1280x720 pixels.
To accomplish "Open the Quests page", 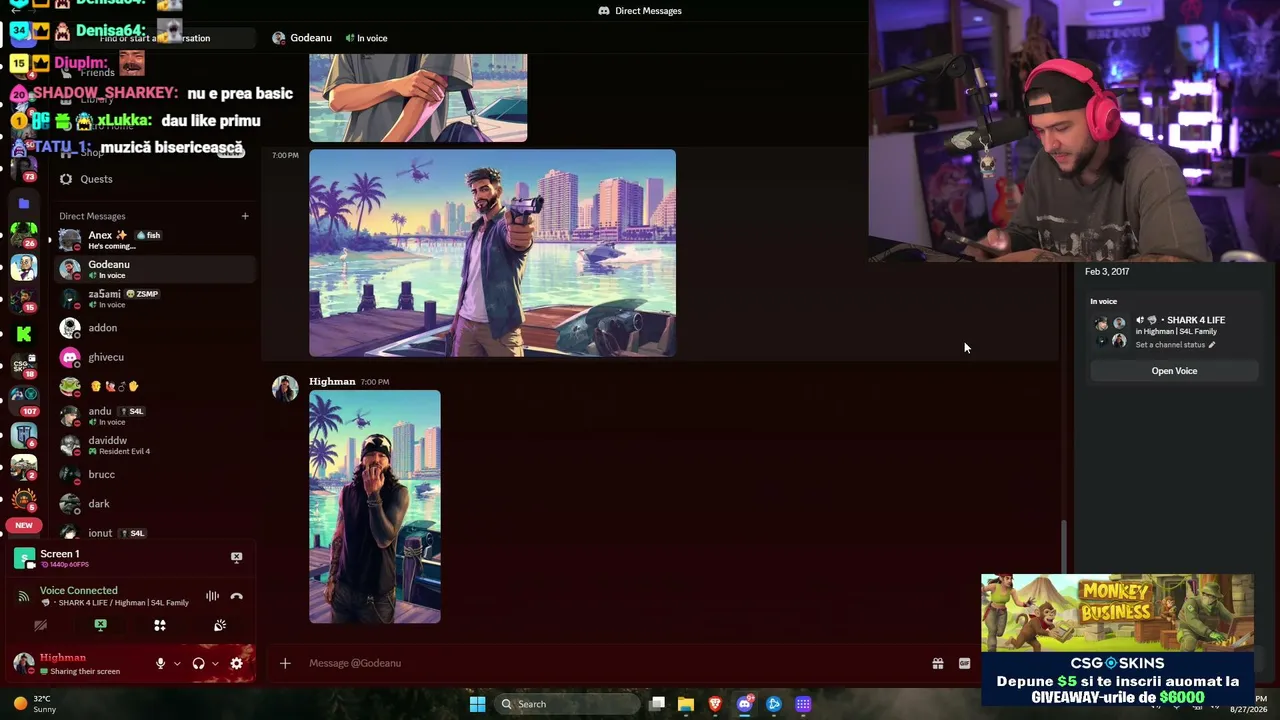I will [x=96, y=179].
